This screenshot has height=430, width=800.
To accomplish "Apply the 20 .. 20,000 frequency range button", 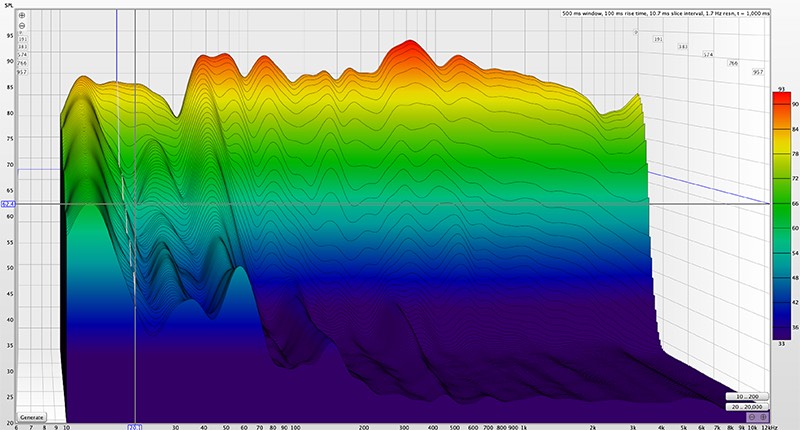I will pyautogui.click(x=746, y=408).
